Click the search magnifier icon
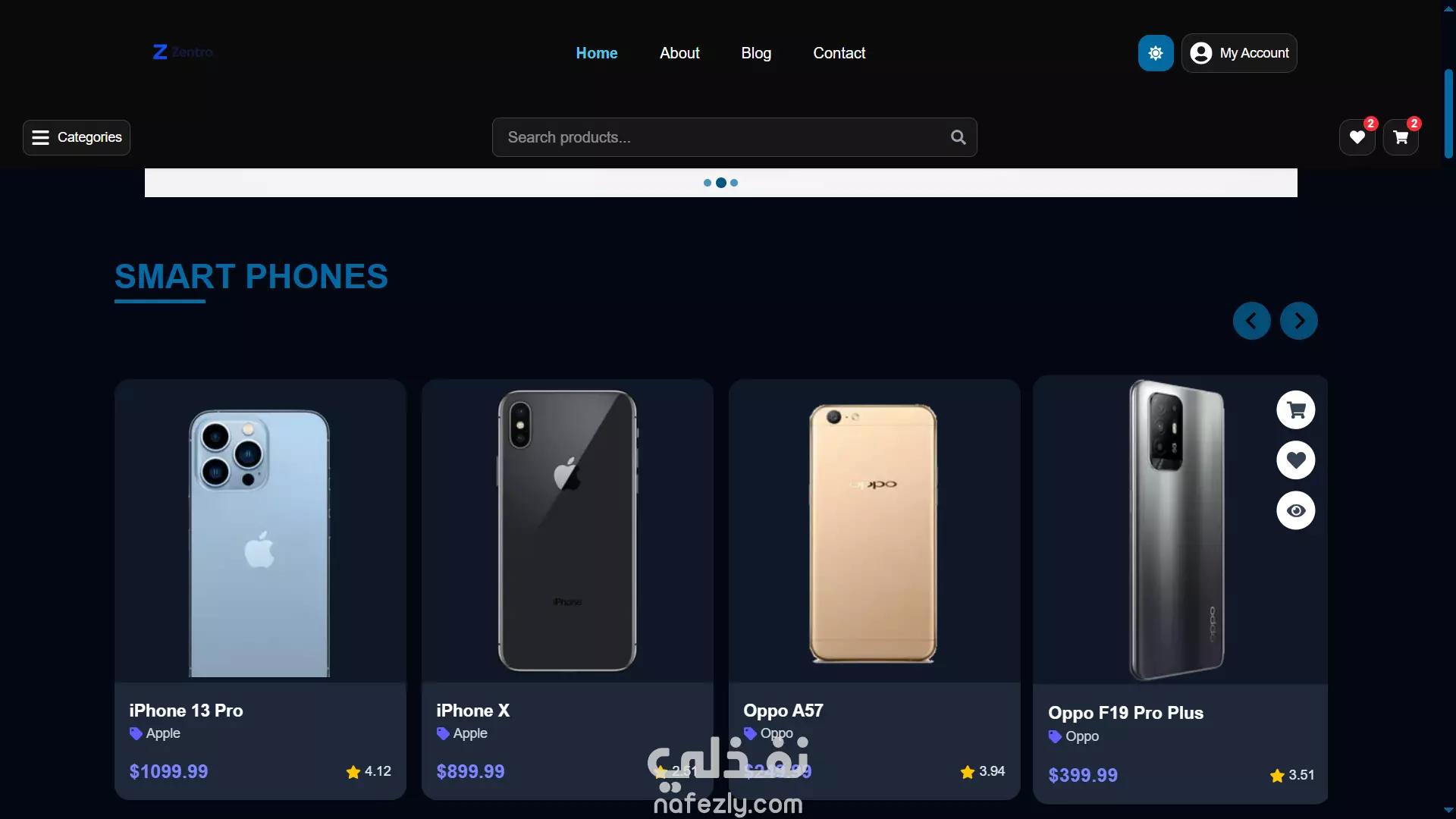 pyautogui.click(x=959, y=137)
